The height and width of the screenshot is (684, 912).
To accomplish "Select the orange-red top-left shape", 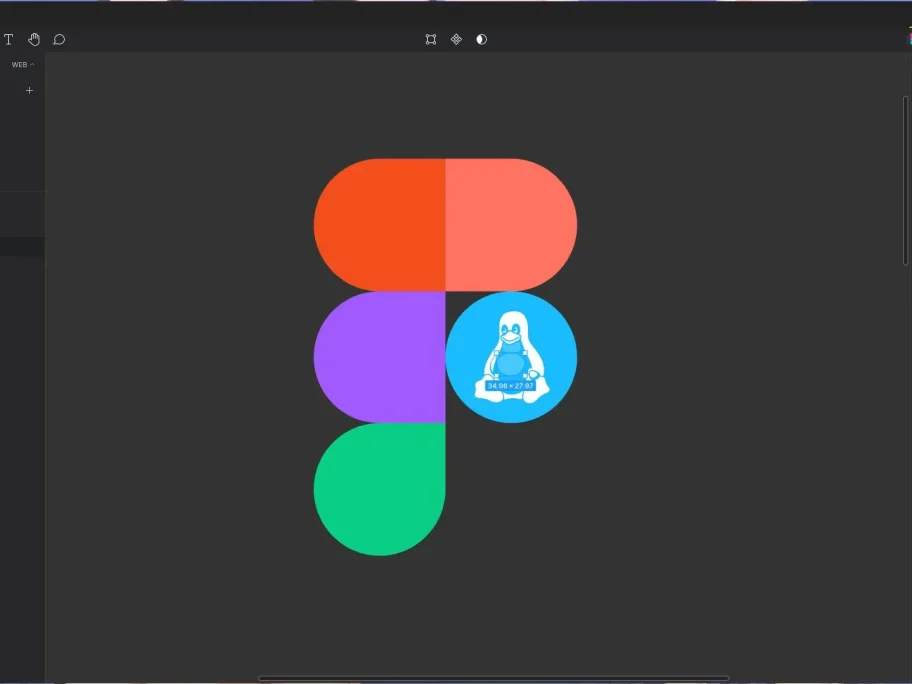I will pyautogui.click(x=380, y=225).
